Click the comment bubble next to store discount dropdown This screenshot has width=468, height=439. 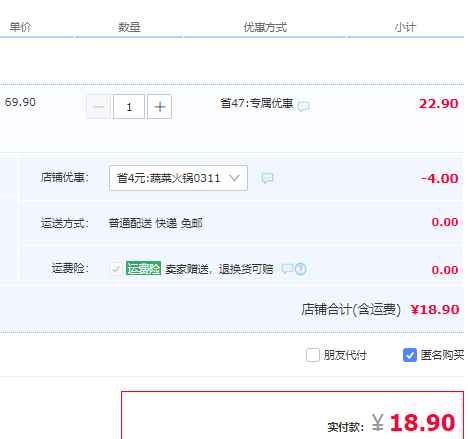[267, 178]
